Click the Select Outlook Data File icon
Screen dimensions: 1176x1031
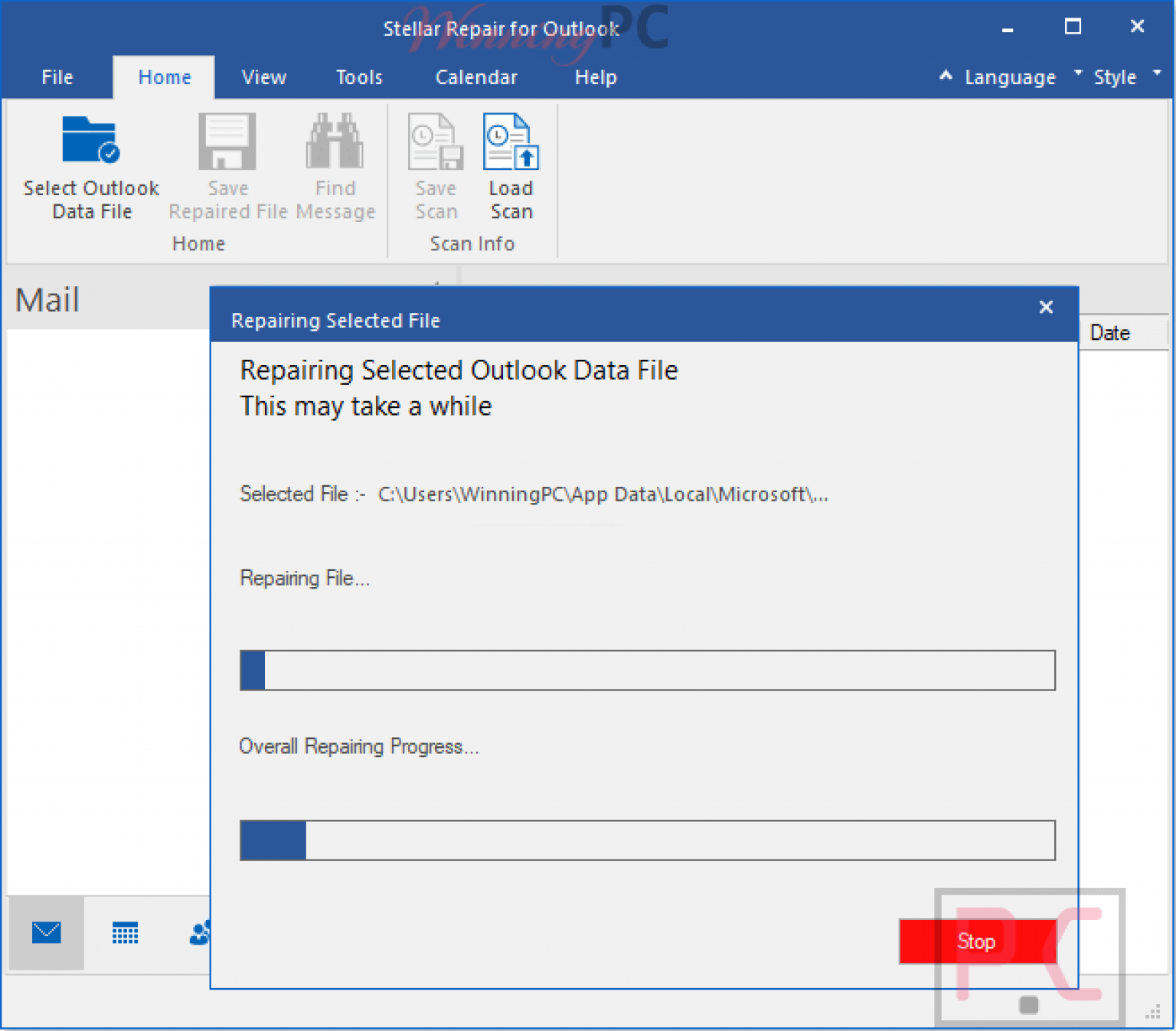(90, 141)
